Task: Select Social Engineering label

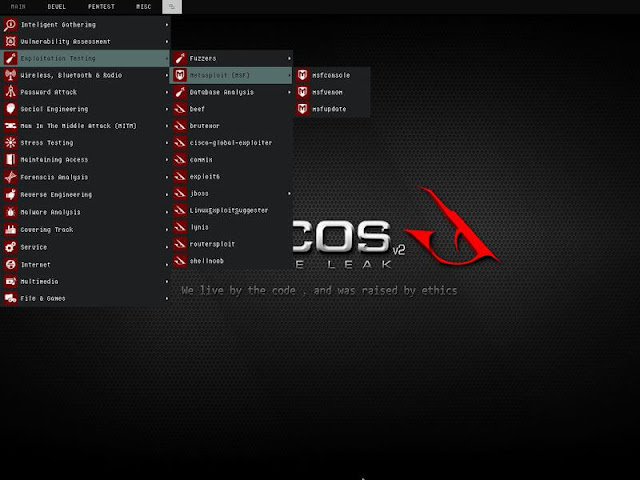Action: (x=54, y=109)
